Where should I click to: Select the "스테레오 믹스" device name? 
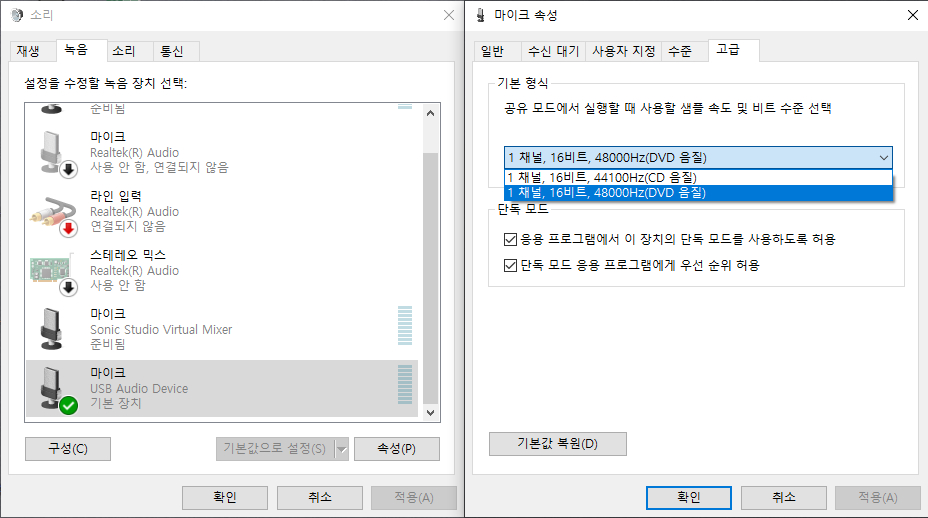coord(128,255)
